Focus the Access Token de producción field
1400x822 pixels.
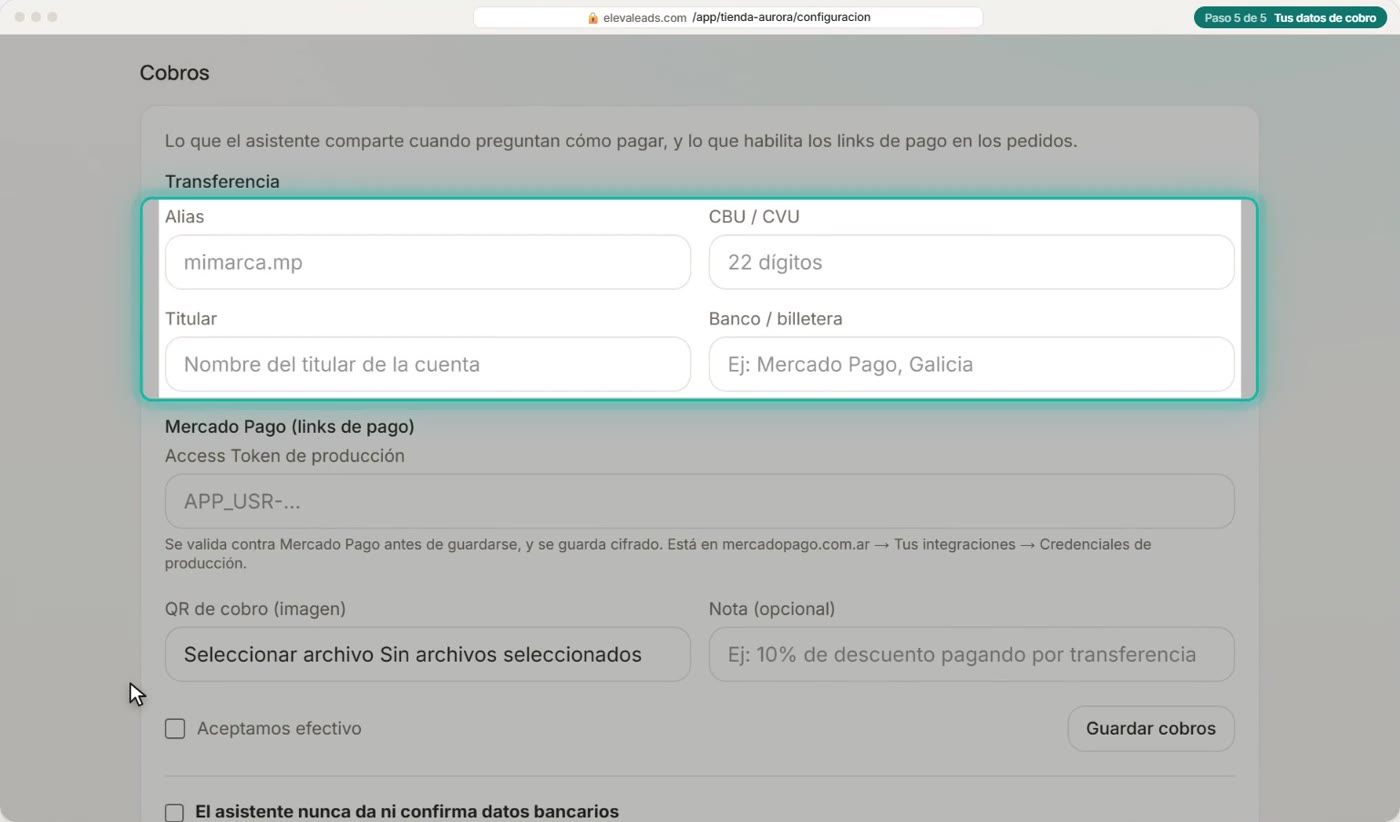pyautogui.click(x=700, y=501)
